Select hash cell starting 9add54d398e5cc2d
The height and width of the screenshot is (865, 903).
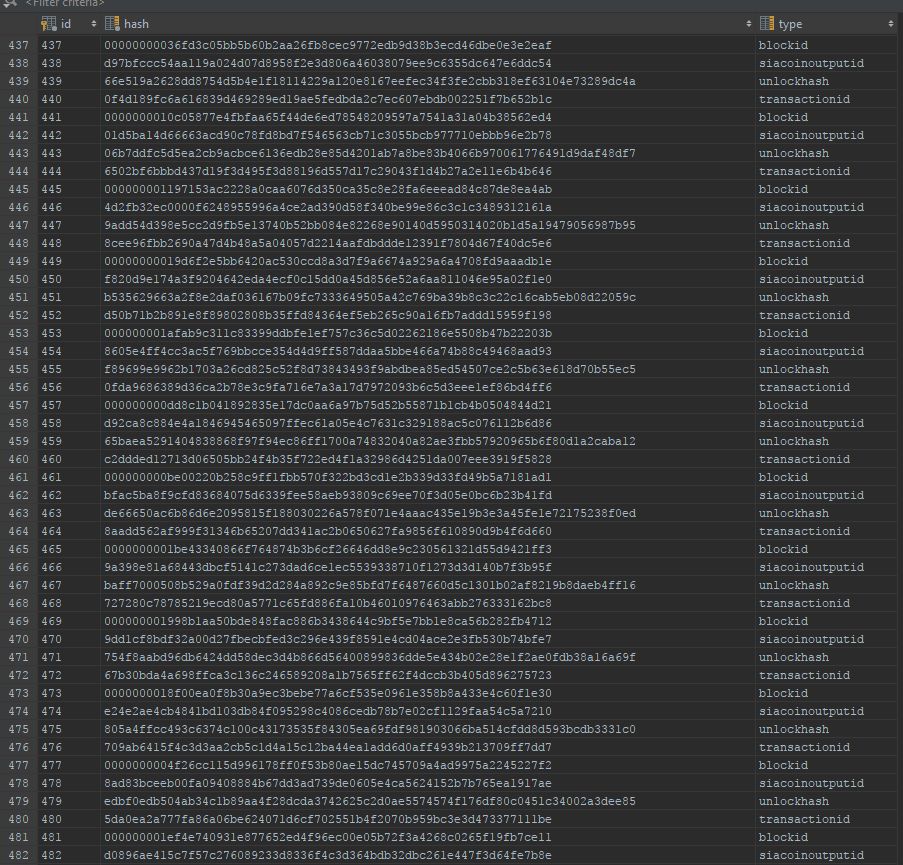point(428,225)
